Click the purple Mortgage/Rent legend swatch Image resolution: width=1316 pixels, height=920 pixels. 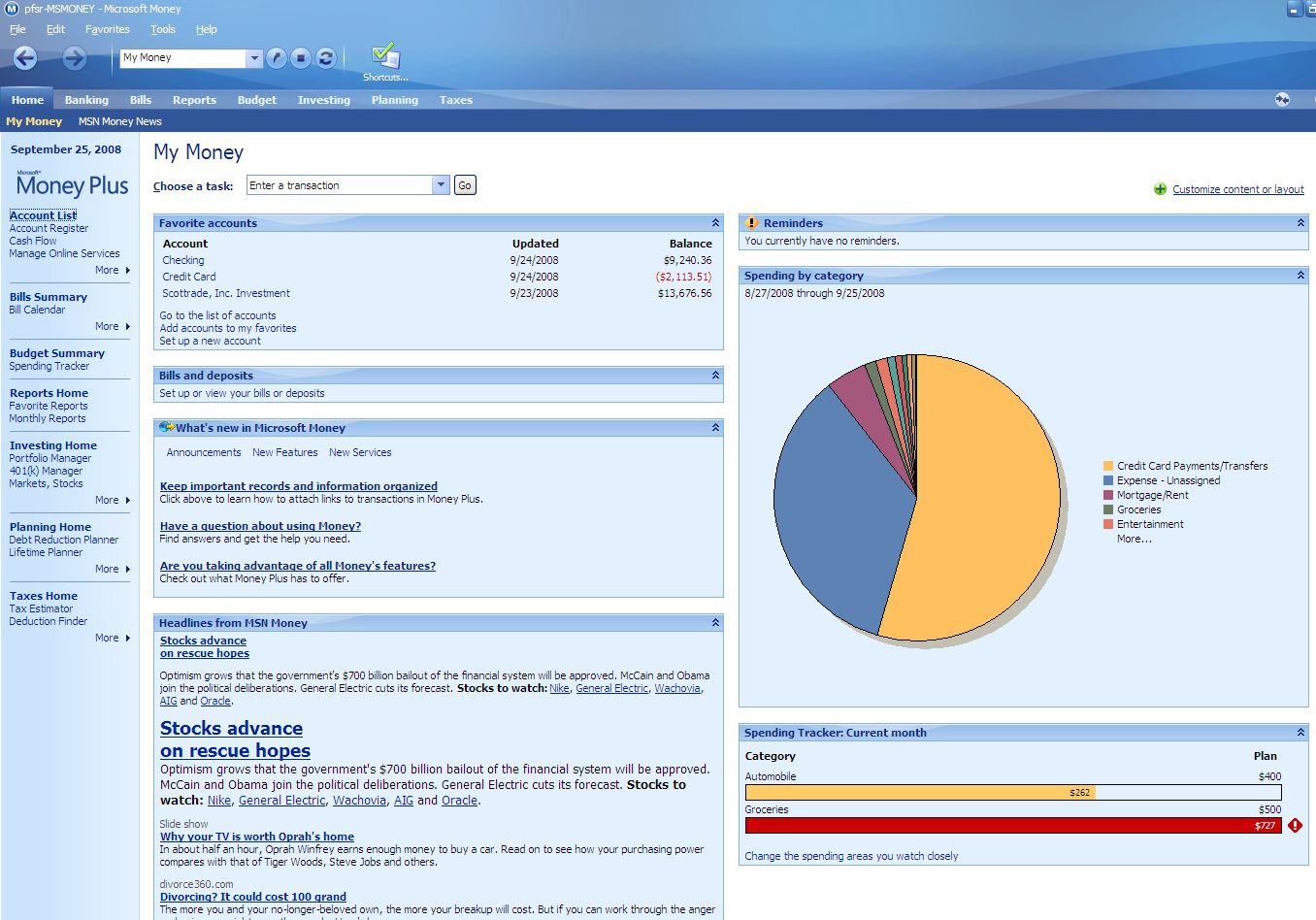(x=1108, y=495)
